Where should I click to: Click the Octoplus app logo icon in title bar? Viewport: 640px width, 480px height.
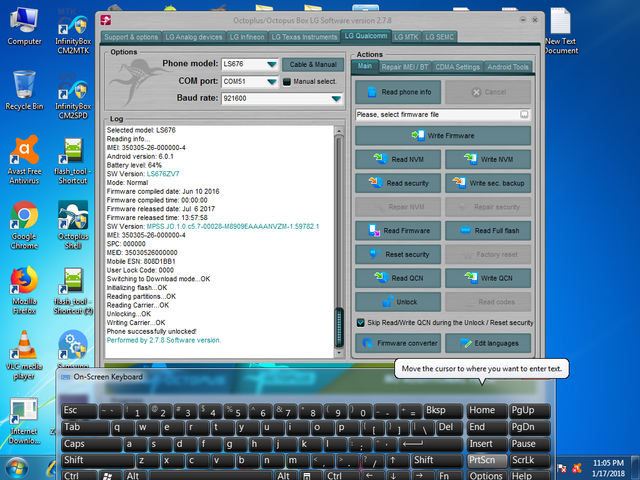[x=106, y=20]
